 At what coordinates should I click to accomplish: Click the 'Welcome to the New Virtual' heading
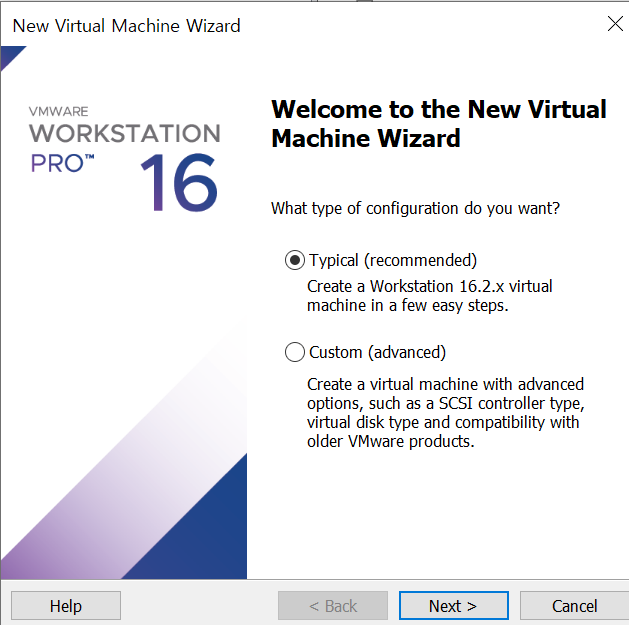439,109
